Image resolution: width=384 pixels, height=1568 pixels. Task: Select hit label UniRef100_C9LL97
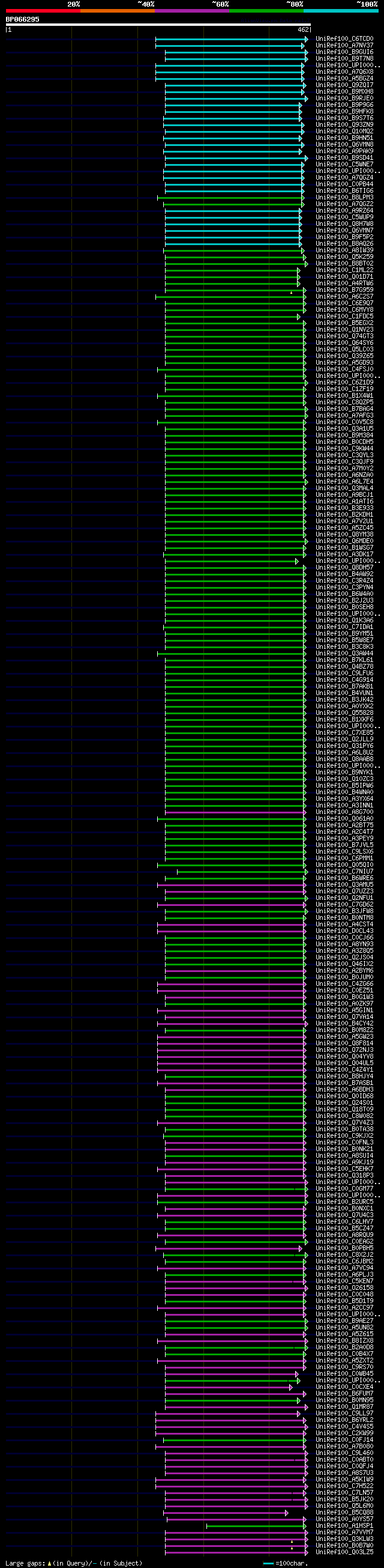[344, 1414]
